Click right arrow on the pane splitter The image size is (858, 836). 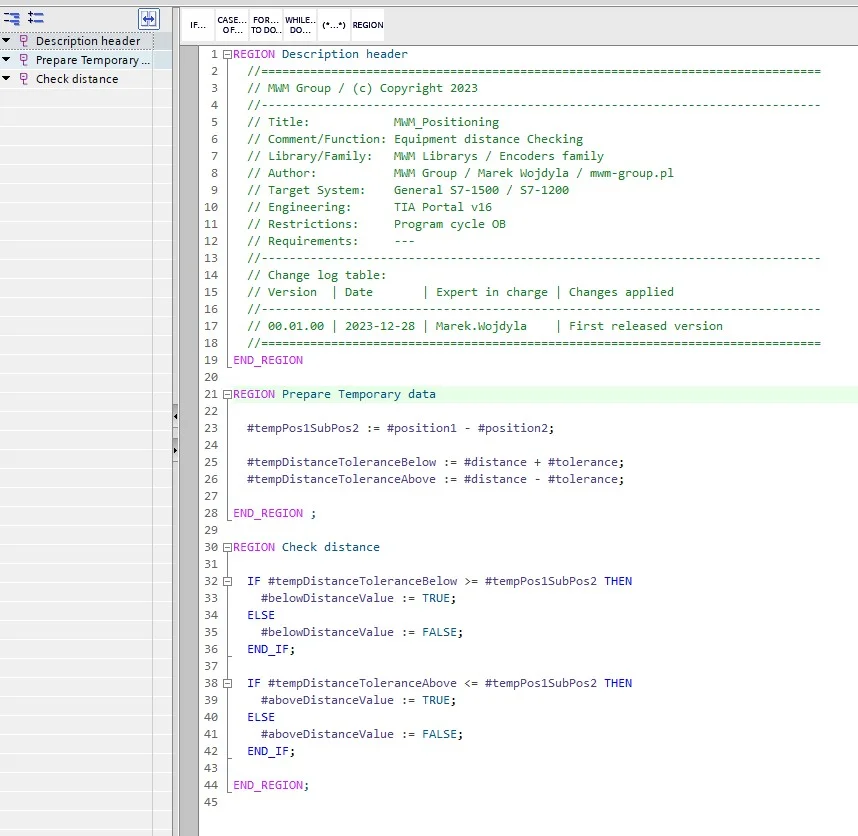click(x=175, y=451)
